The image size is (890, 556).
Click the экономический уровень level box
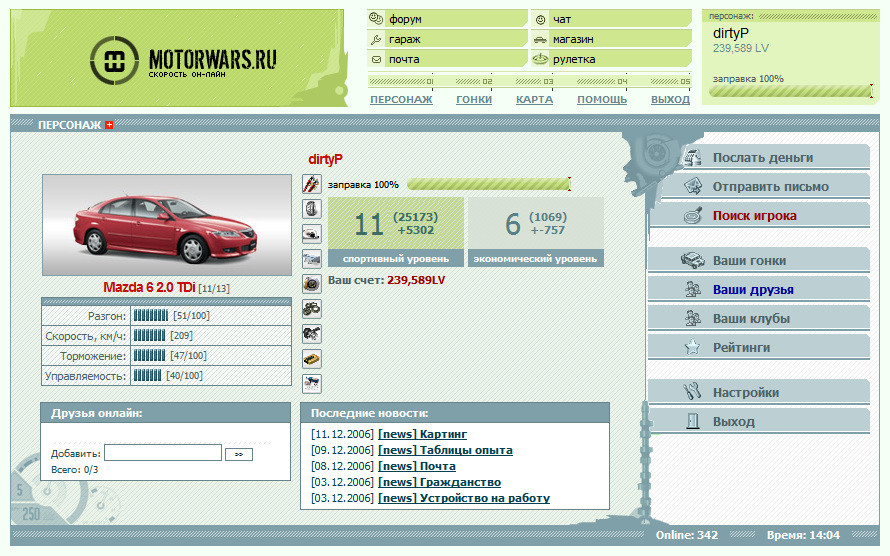pyautogui.click(x=535, y=231)
